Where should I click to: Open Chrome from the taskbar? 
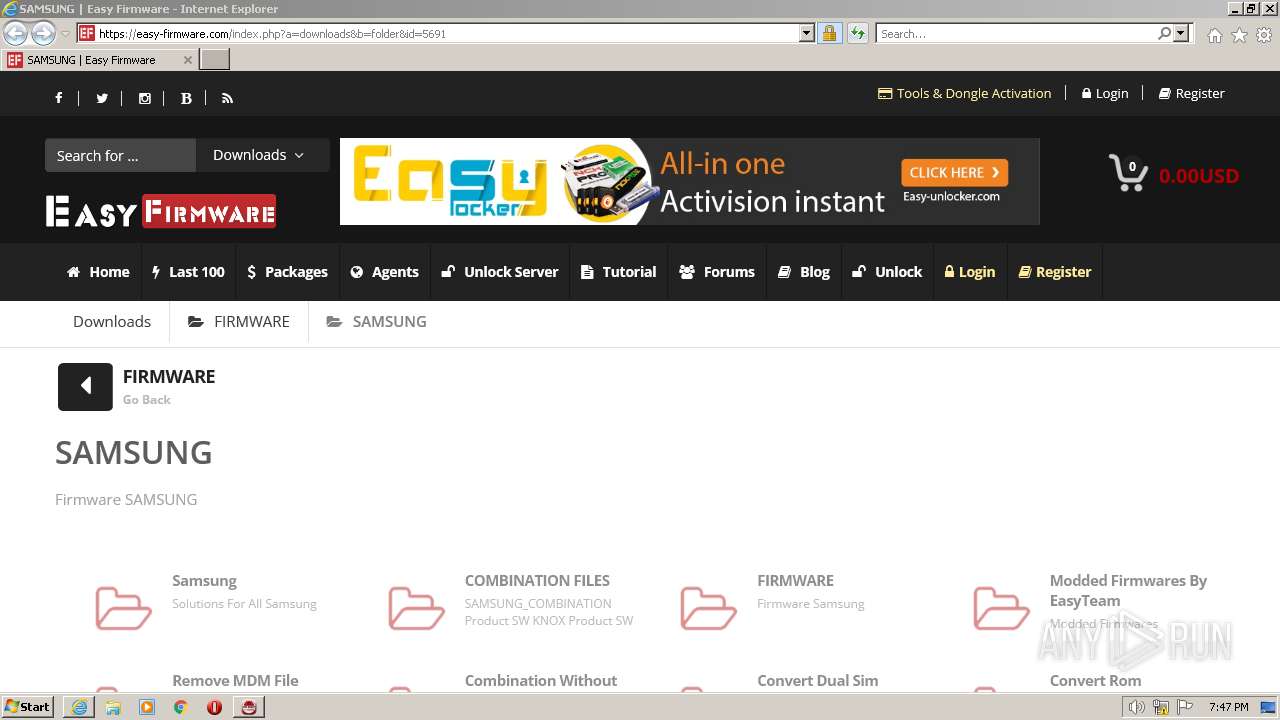(x=180, y=707)
